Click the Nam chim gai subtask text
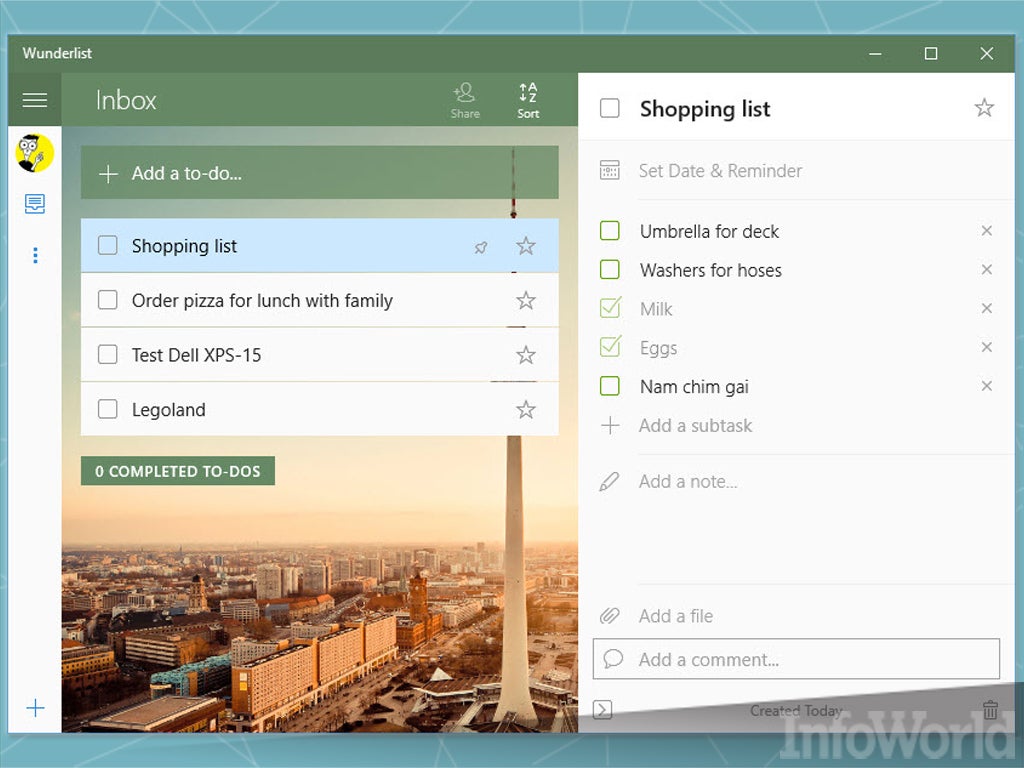Screen dimensions: 1024x768 (x=694, y=387)
